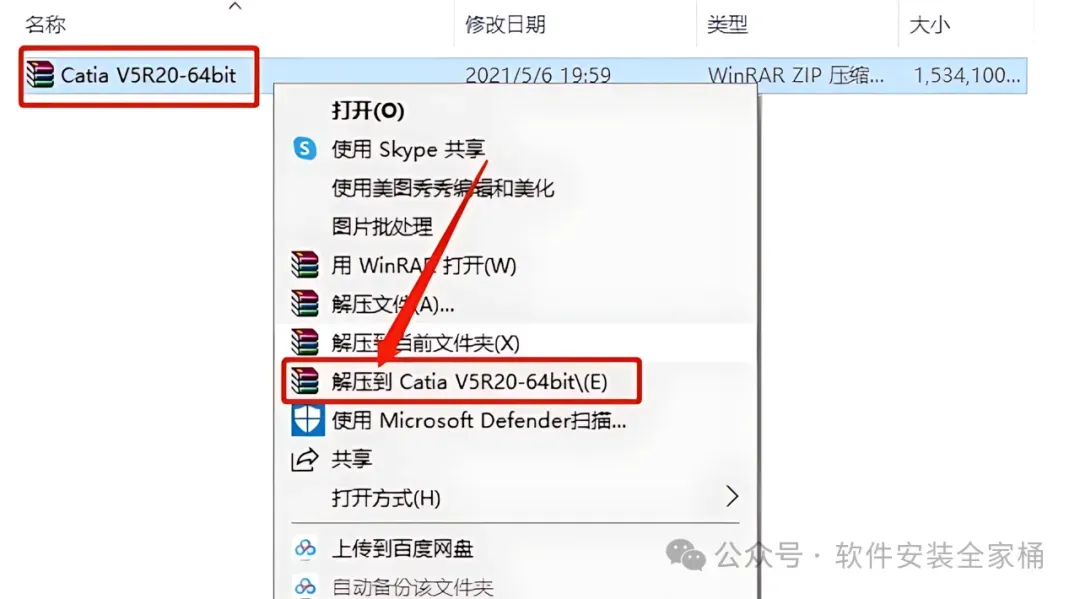
Task: Click WinRAR icon beside 解压到当前文件夹(X)
Action: pyautogui.click(x=304, y=342)
